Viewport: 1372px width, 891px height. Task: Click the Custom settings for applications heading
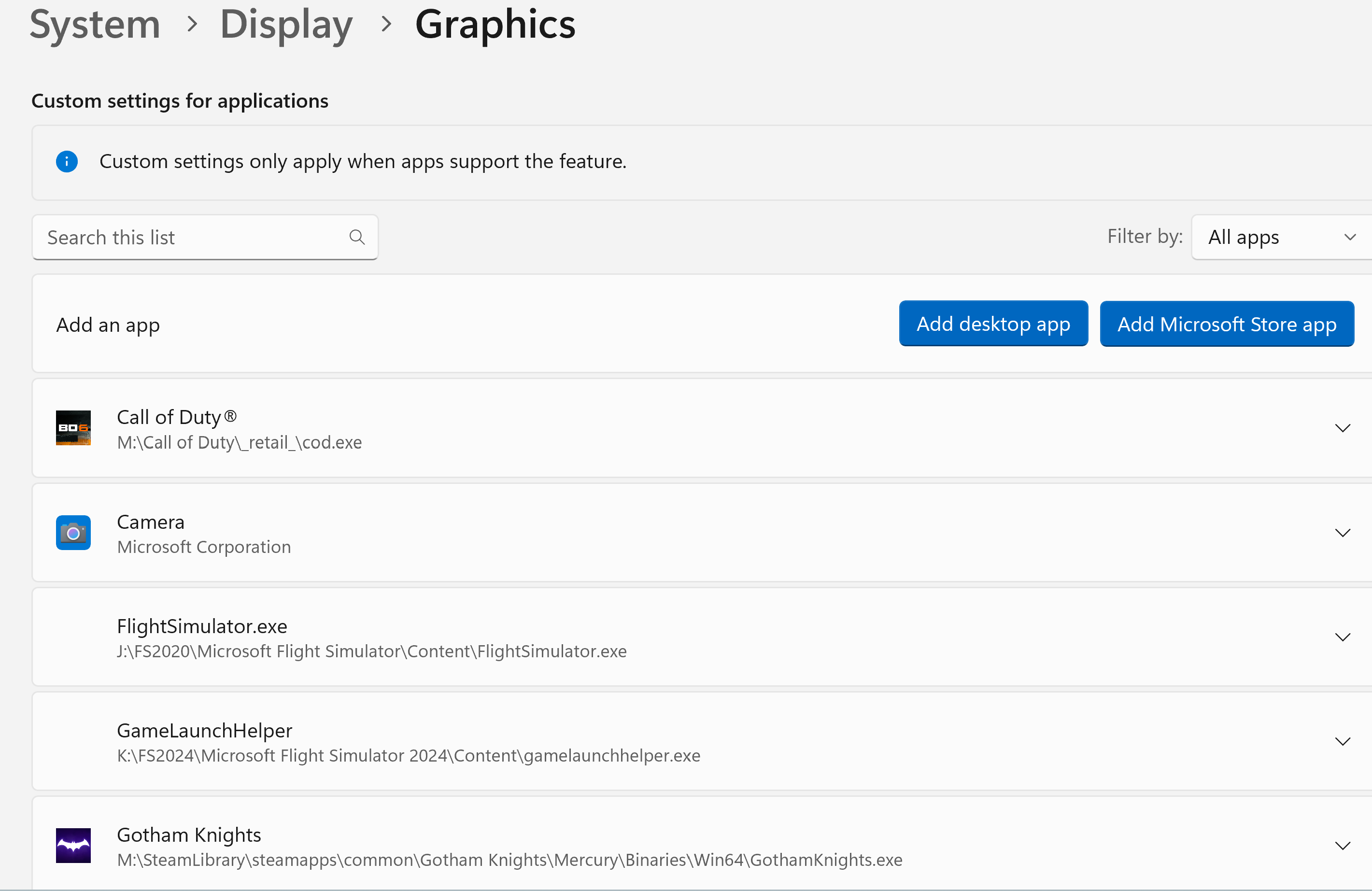(x=180, y=101)
